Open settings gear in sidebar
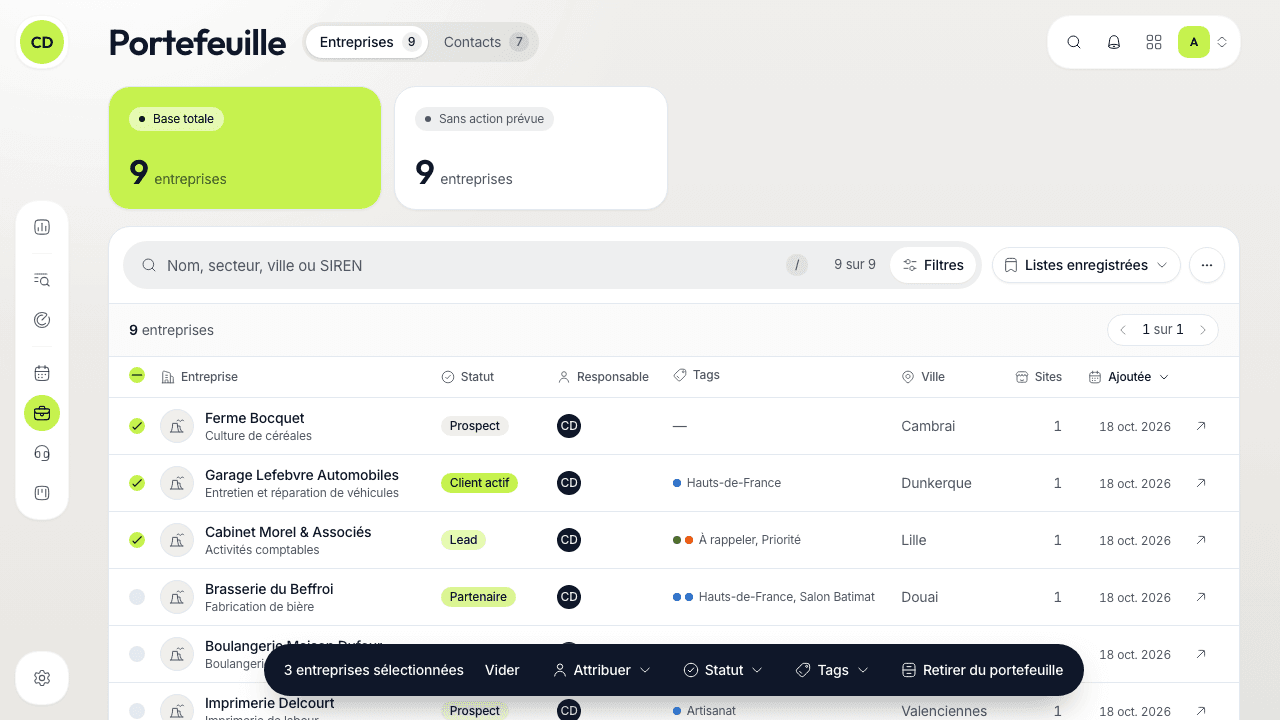Viewport: 1280px width, 720px height. [x=42, y=678]
